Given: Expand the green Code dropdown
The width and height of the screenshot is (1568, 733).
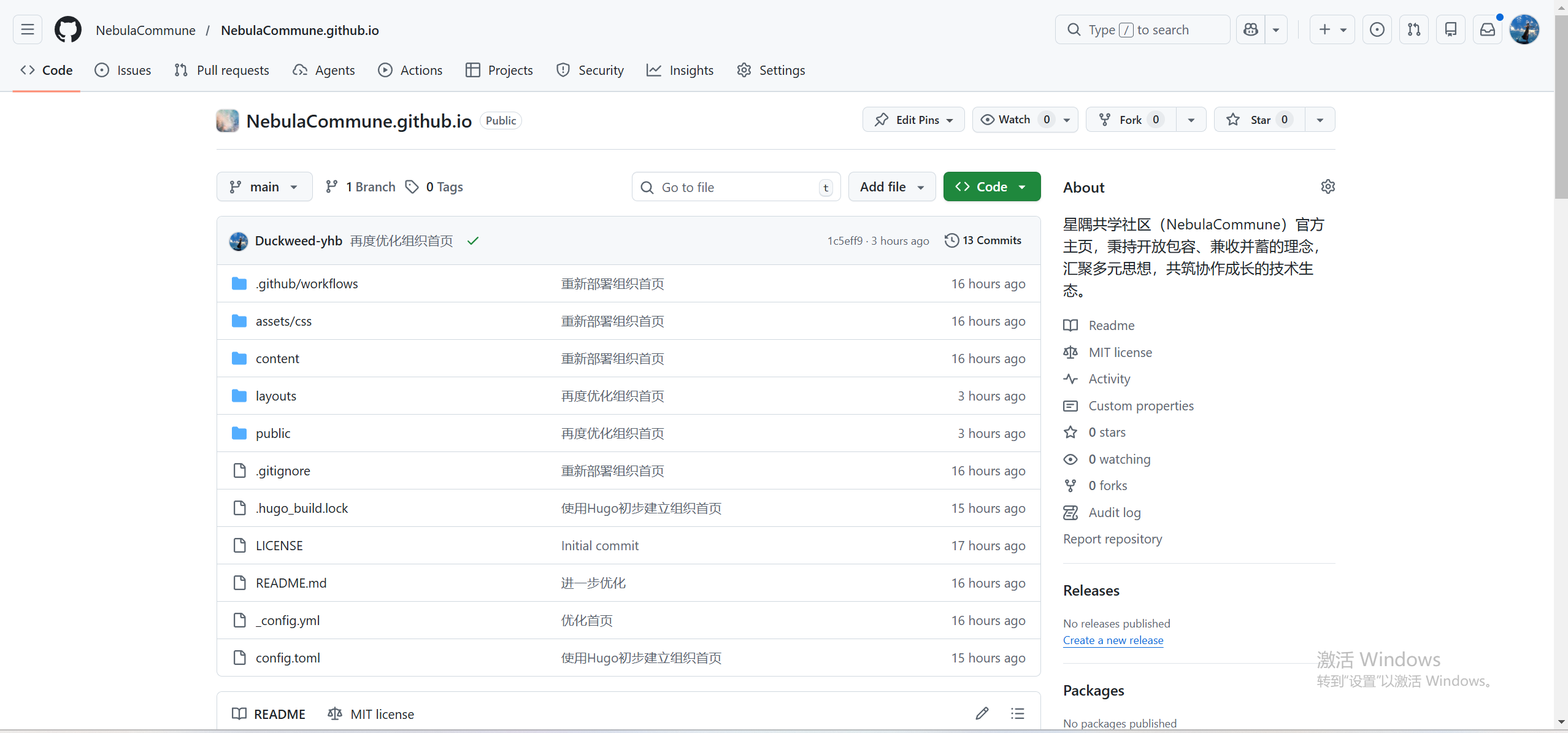Looking at the screenshot, I should (x=991, y=187).
